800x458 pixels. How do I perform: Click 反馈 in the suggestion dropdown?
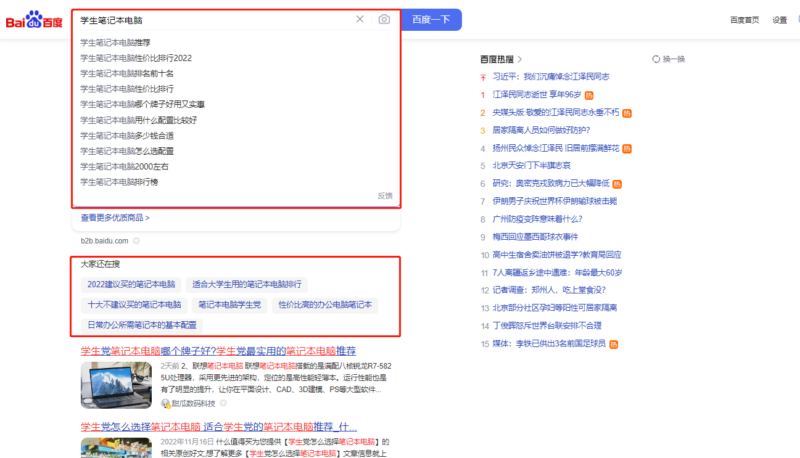click(x=385, y=195)
